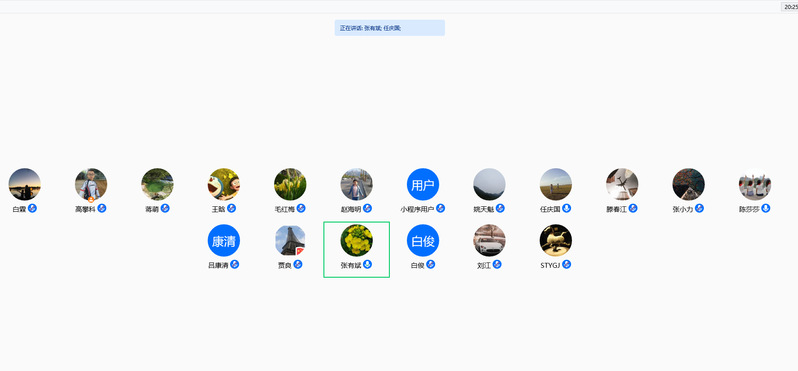
Task: Click the golden horse avatar of STYGJ
Action: [556, 240]
